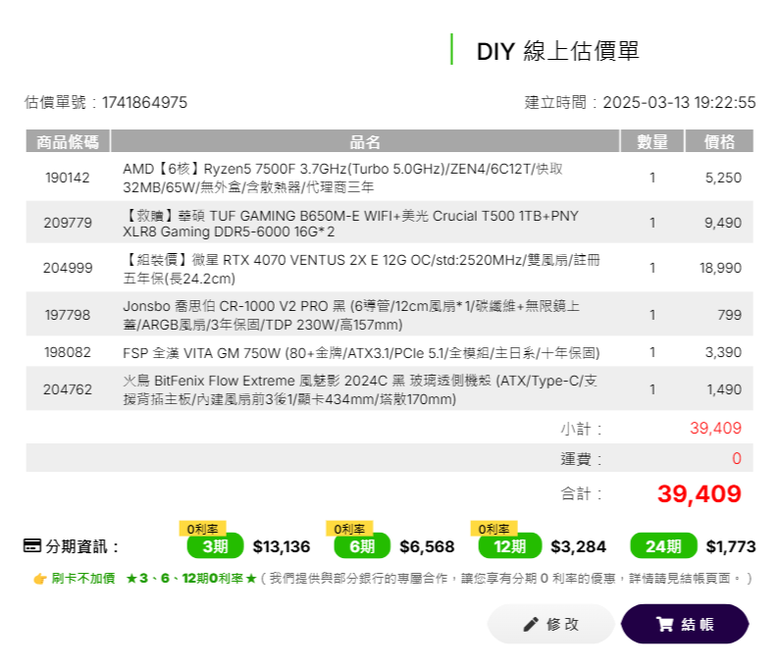Click the 0利率 tag above 12期
Screen dimensions: 780x668
pyautogui.click(x=494, y=529)
